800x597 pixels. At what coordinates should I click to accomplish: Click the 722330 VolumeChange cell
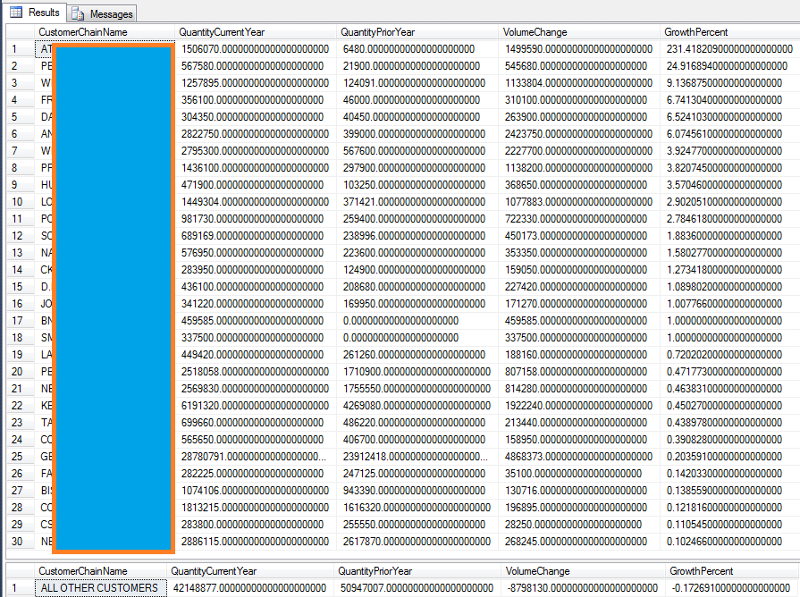click(580, 218)
